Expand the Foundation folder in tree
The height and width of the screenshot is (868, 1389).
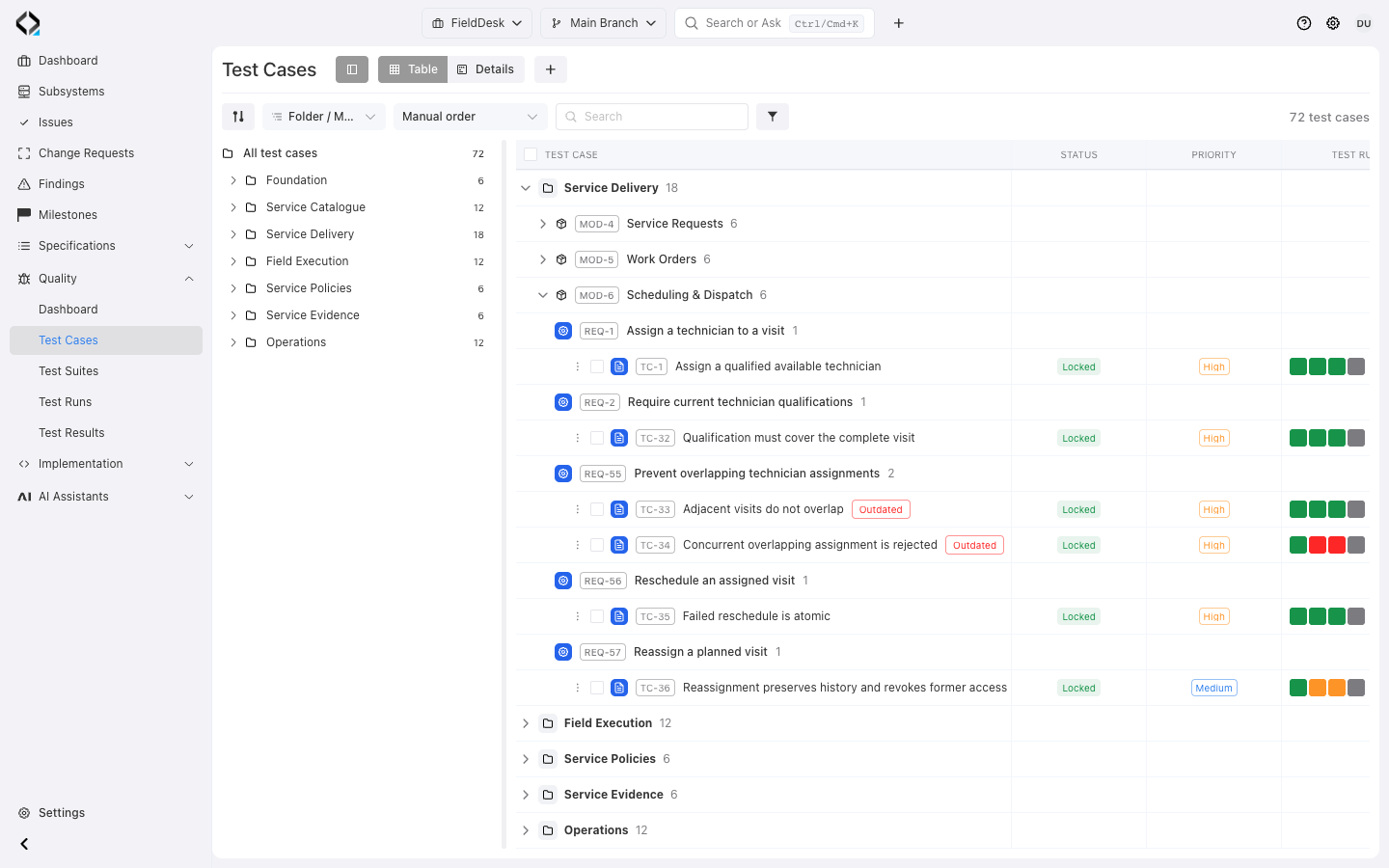click(x=233, y=180)
